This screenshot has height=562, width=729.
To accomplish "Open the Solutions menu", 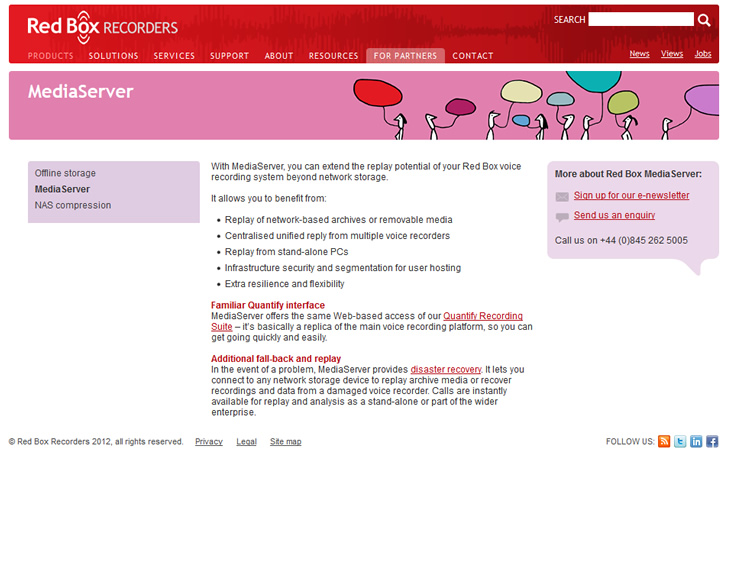I will (113, 56).
